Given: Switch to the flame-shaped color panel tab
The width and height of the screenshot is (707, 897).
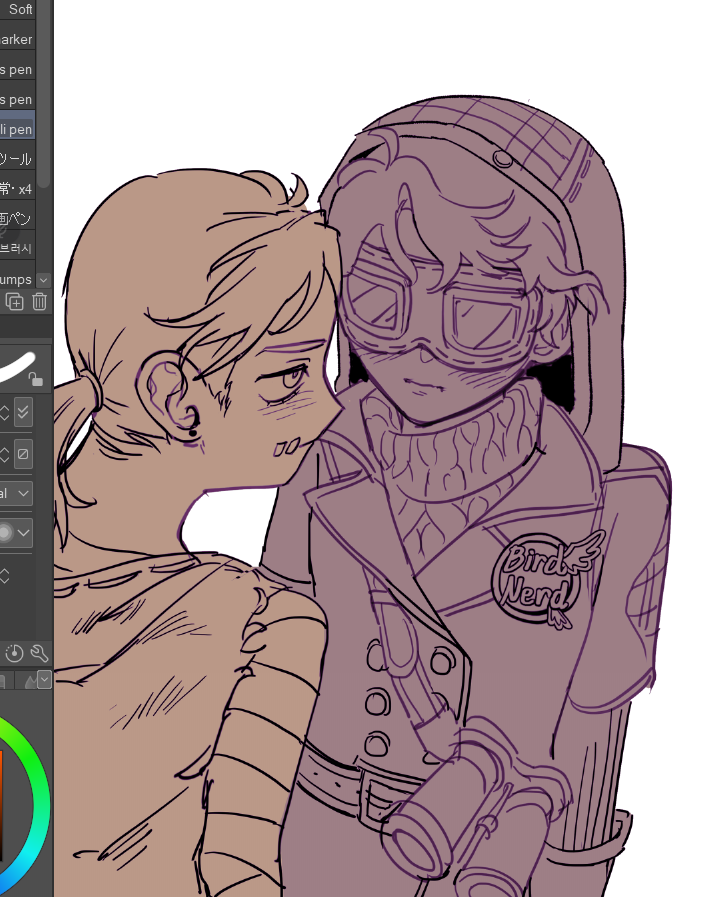Looking at the screenshot, I should 30,681.
